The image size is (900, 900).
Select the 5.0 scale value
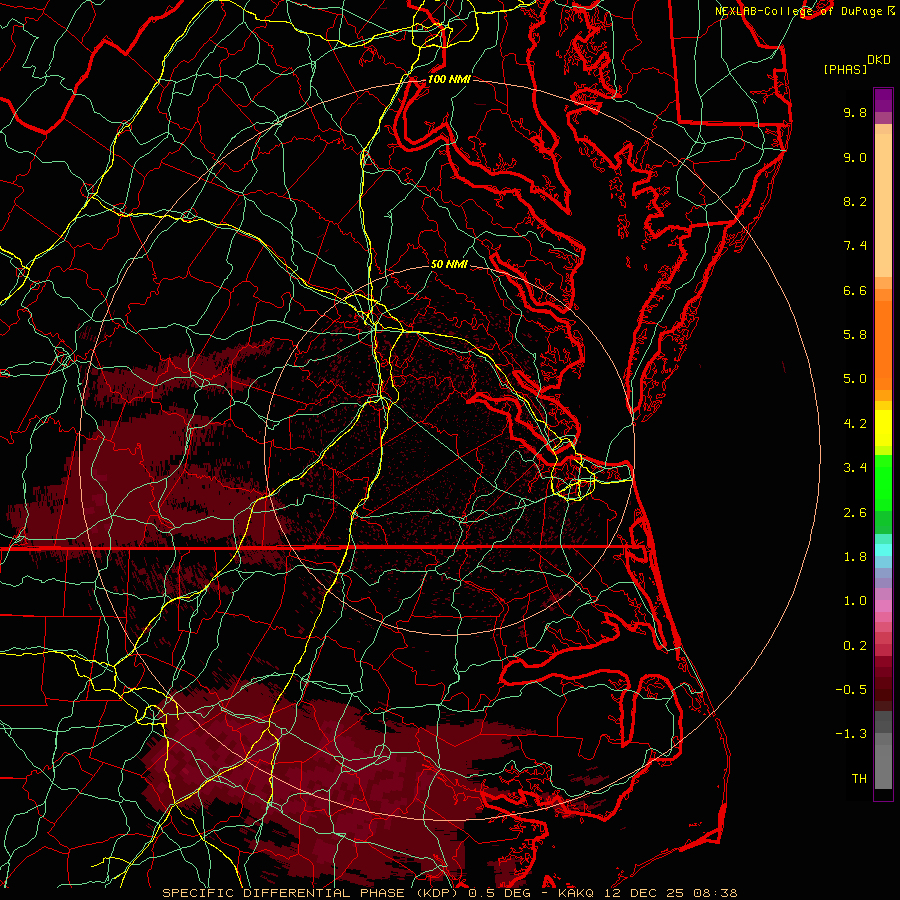tap(855, 379)
